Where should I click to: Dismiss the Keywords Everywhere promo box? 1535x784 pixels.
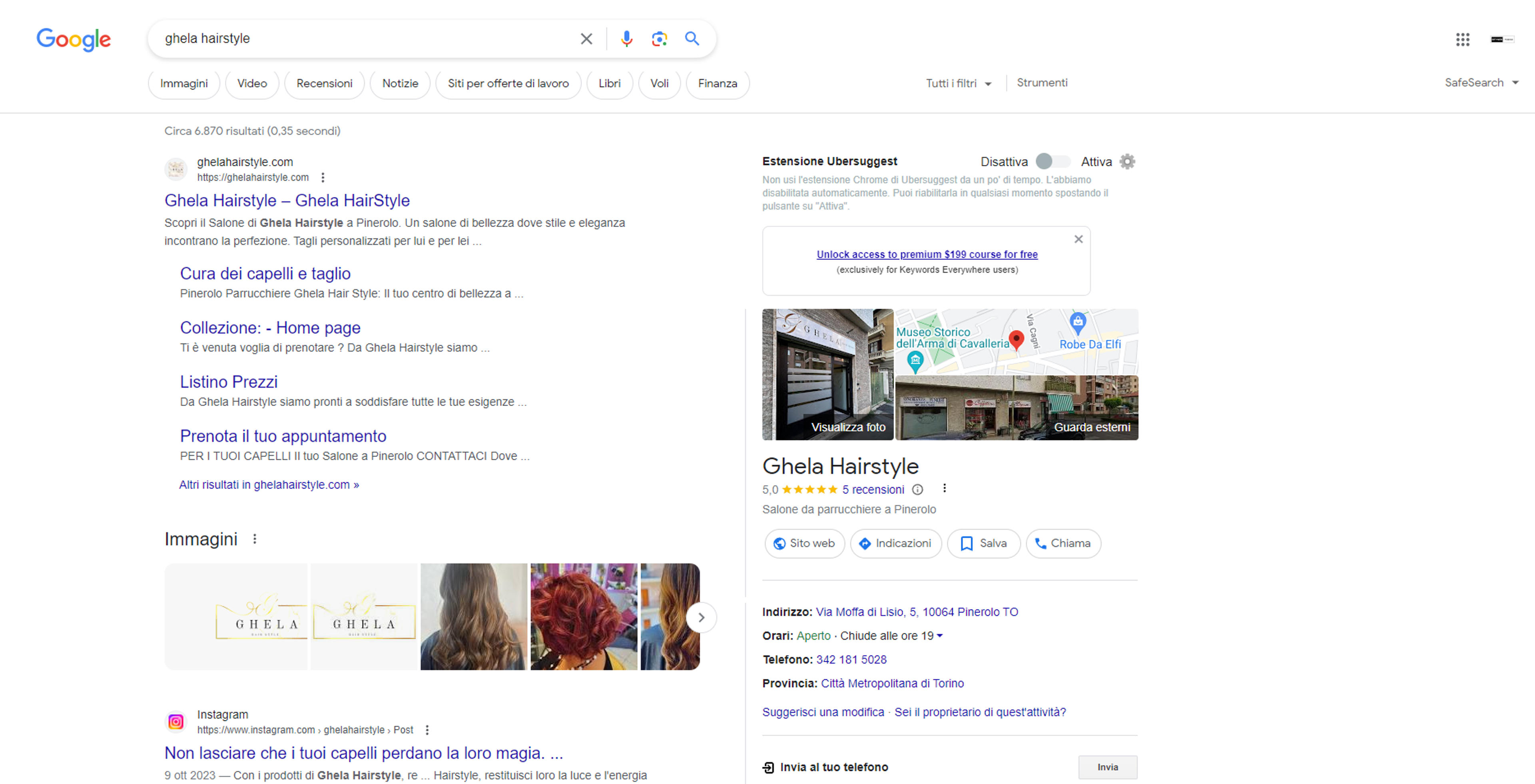[1078, 239]
